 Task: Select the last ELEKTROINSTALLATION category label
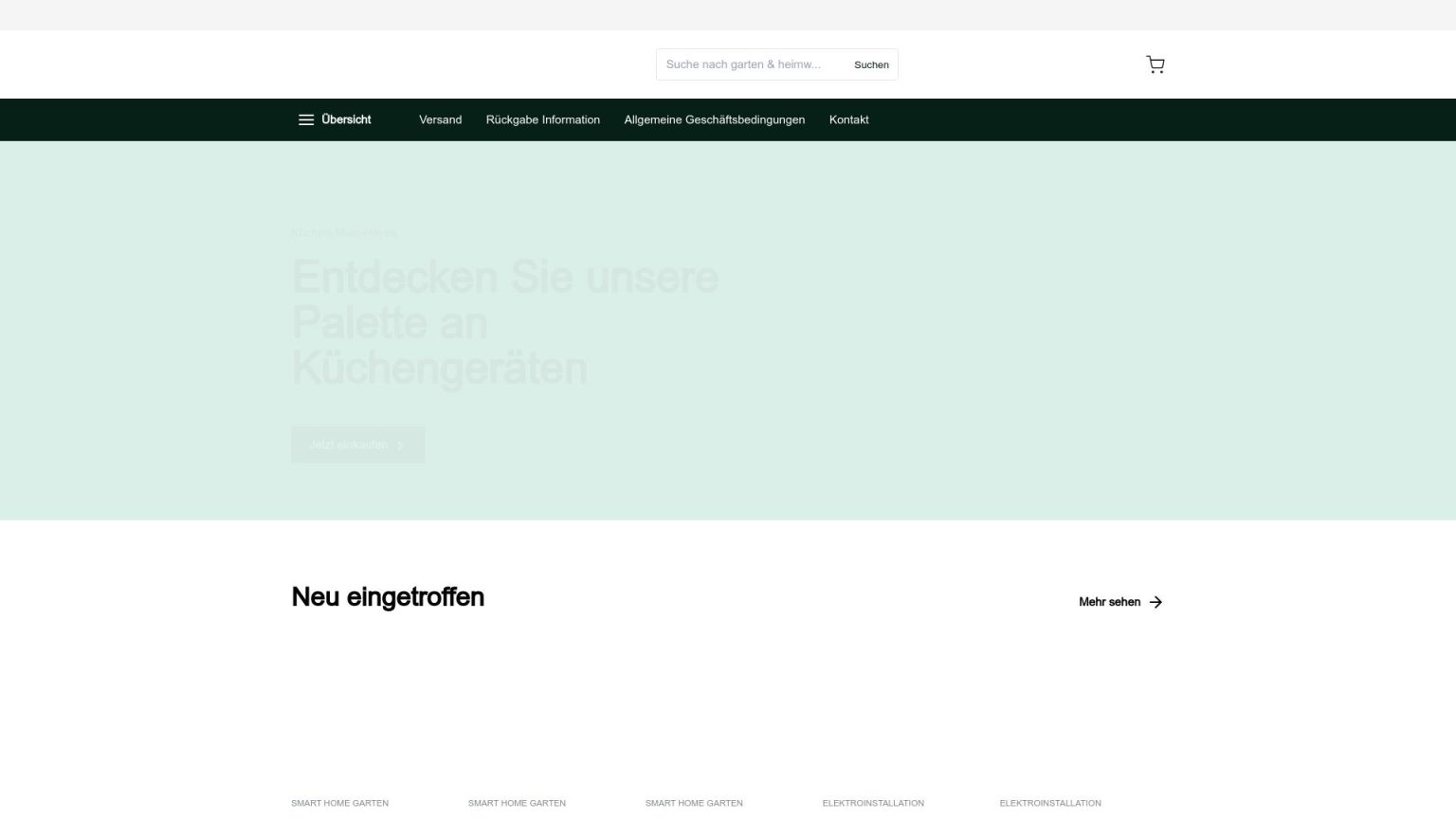tap(1050, 803)
